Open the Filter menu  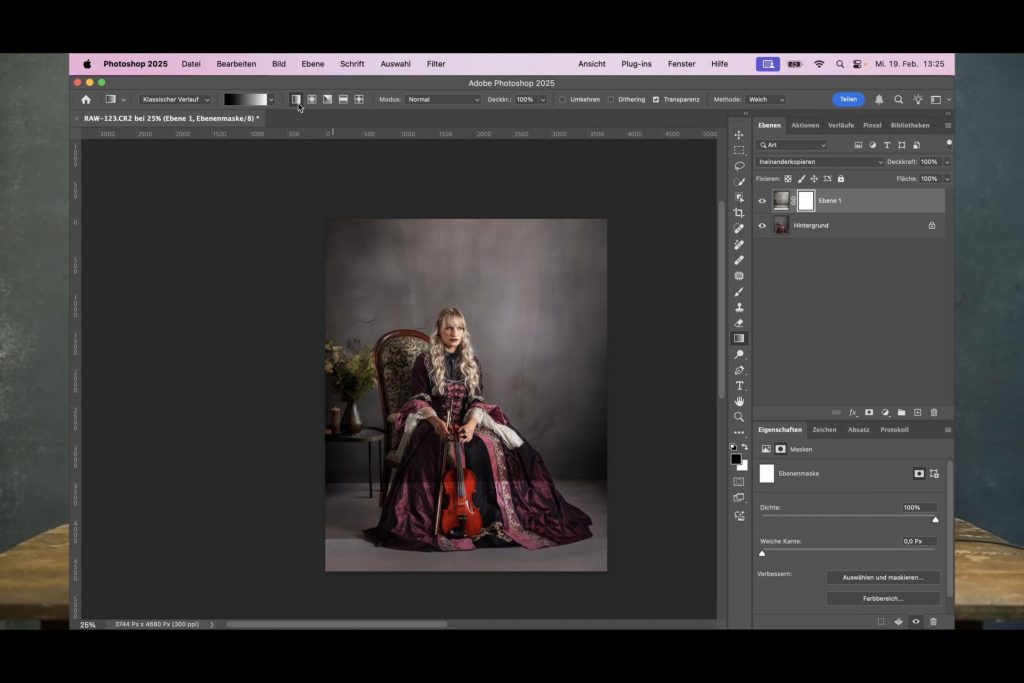(436, 64)
